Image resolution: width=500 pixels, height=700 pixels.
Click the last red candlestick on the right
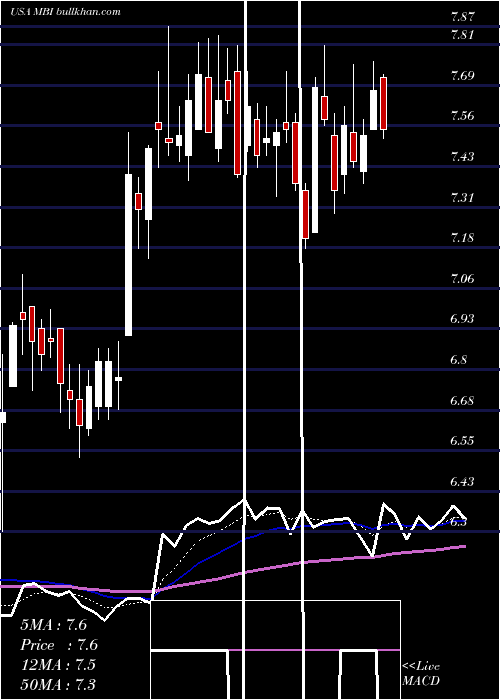point(383,103)
